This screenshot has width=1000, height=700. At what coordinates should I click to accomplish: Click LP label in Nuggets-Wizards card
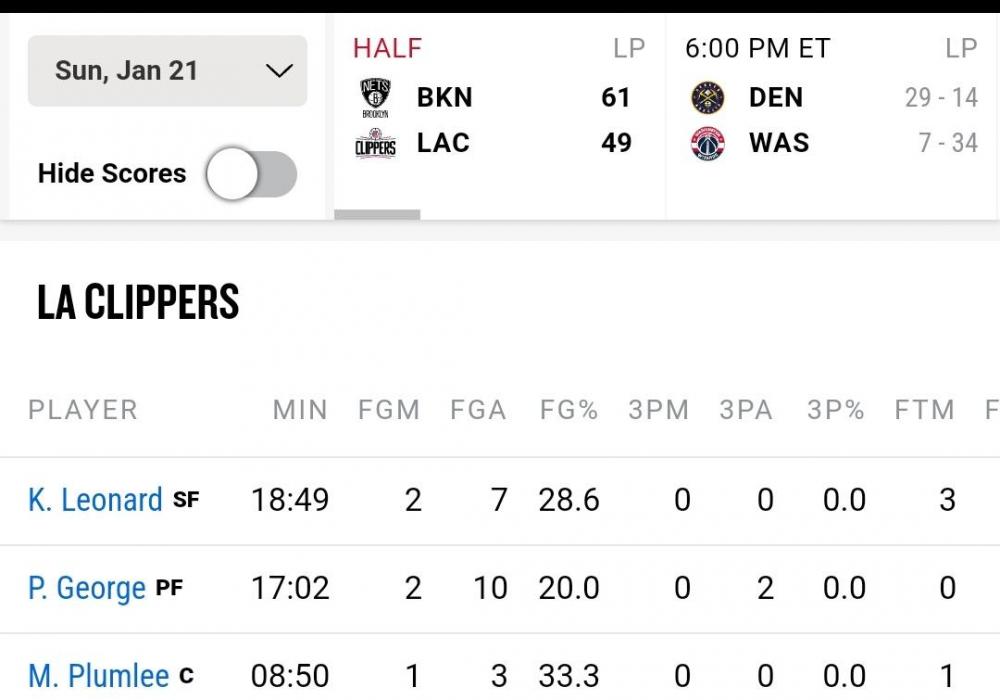click(x=961, y=48)
